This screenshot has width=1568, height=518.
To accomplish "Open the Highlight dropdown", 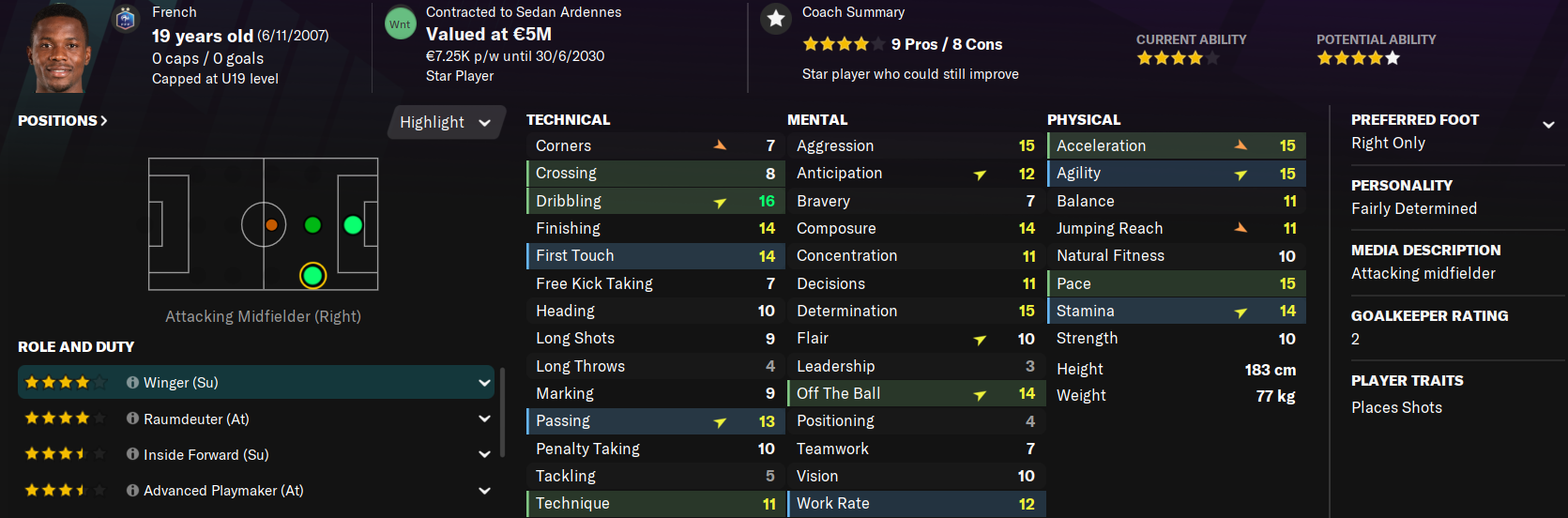I will 446,123.
